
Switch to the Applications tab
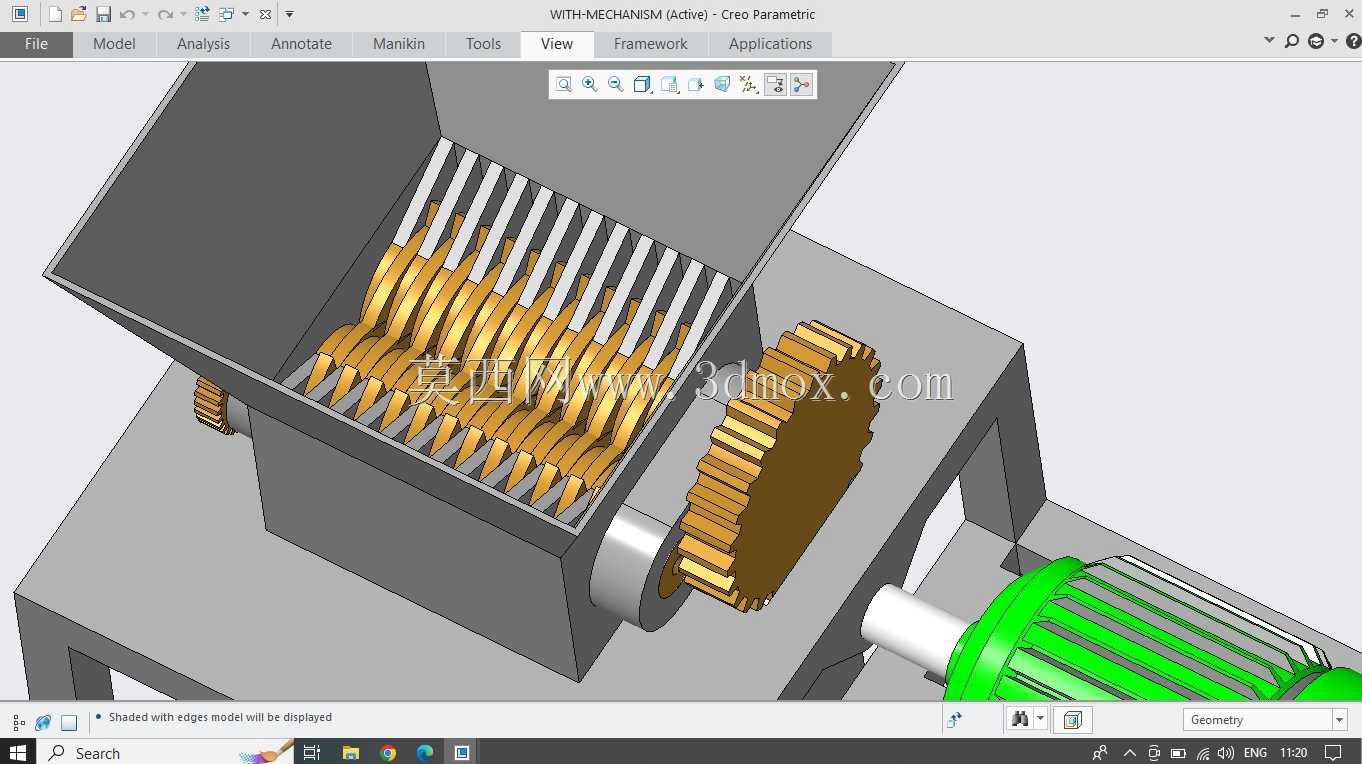point(770,44)
